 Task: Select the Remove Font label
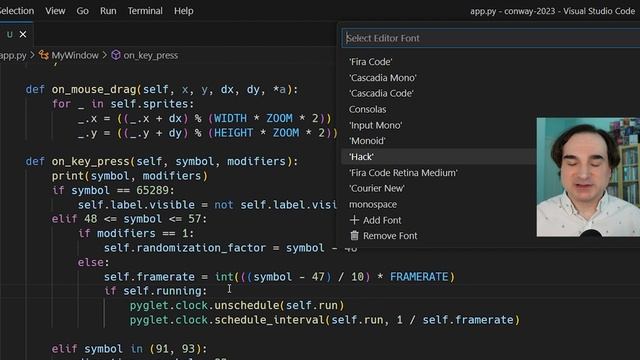click(x=390, y=236)
